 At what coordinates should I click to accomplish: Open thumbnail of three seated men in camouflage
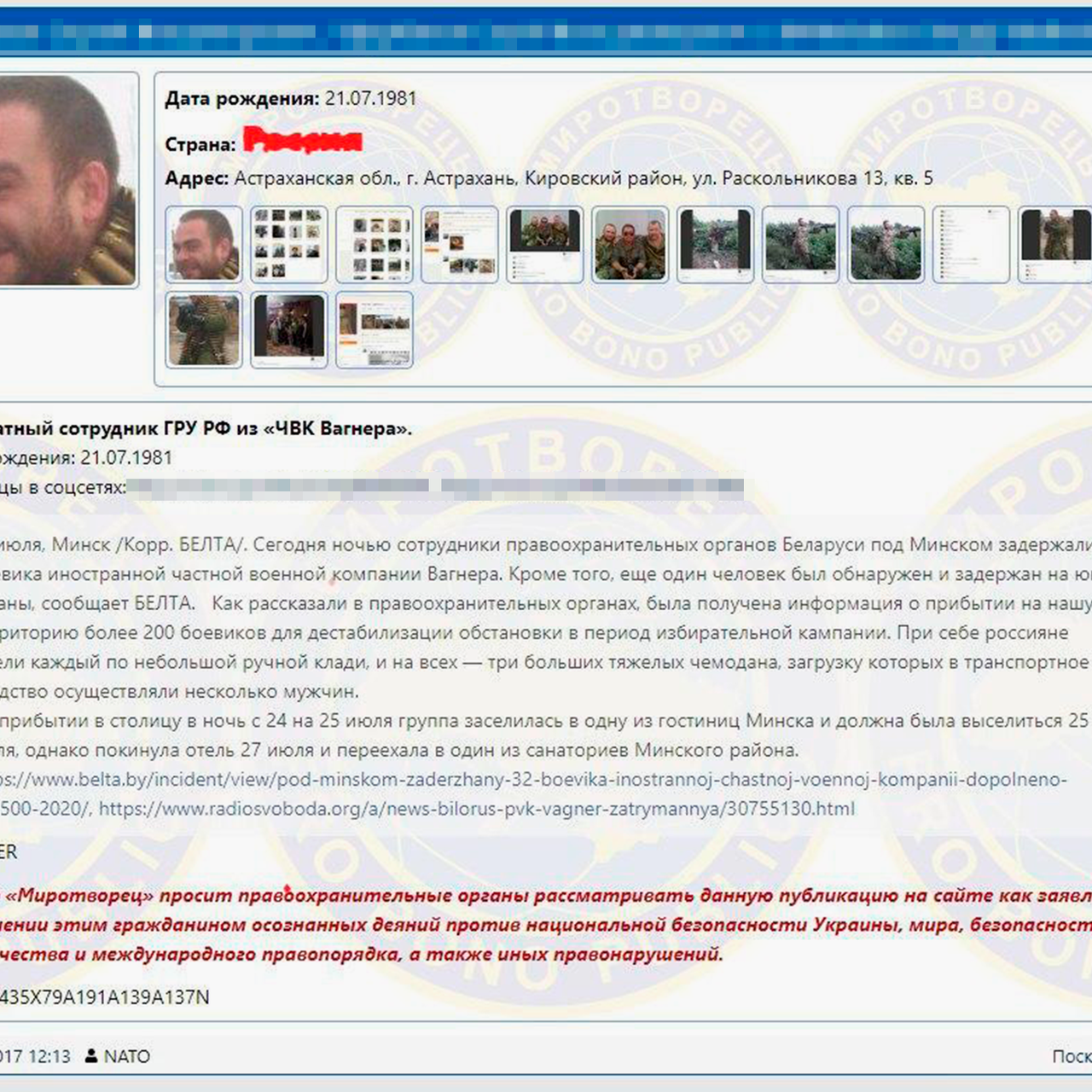tap(630, 244)
